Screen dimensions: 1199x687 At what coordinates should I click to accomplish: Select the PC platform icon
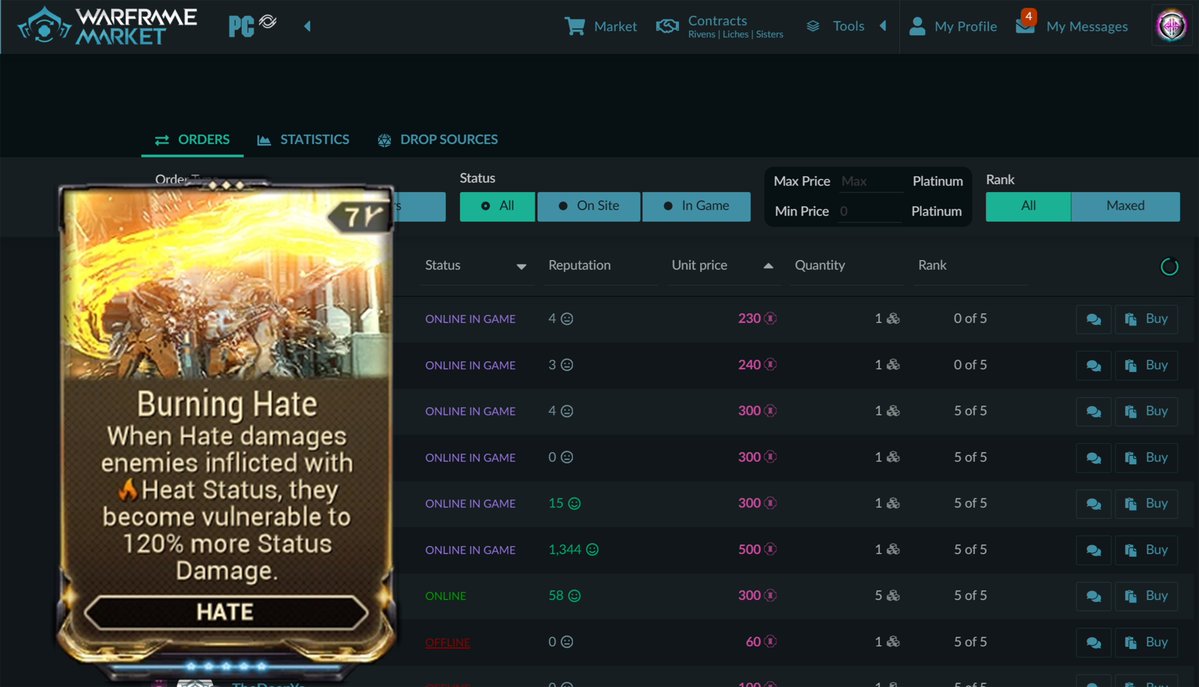[241, 26]
